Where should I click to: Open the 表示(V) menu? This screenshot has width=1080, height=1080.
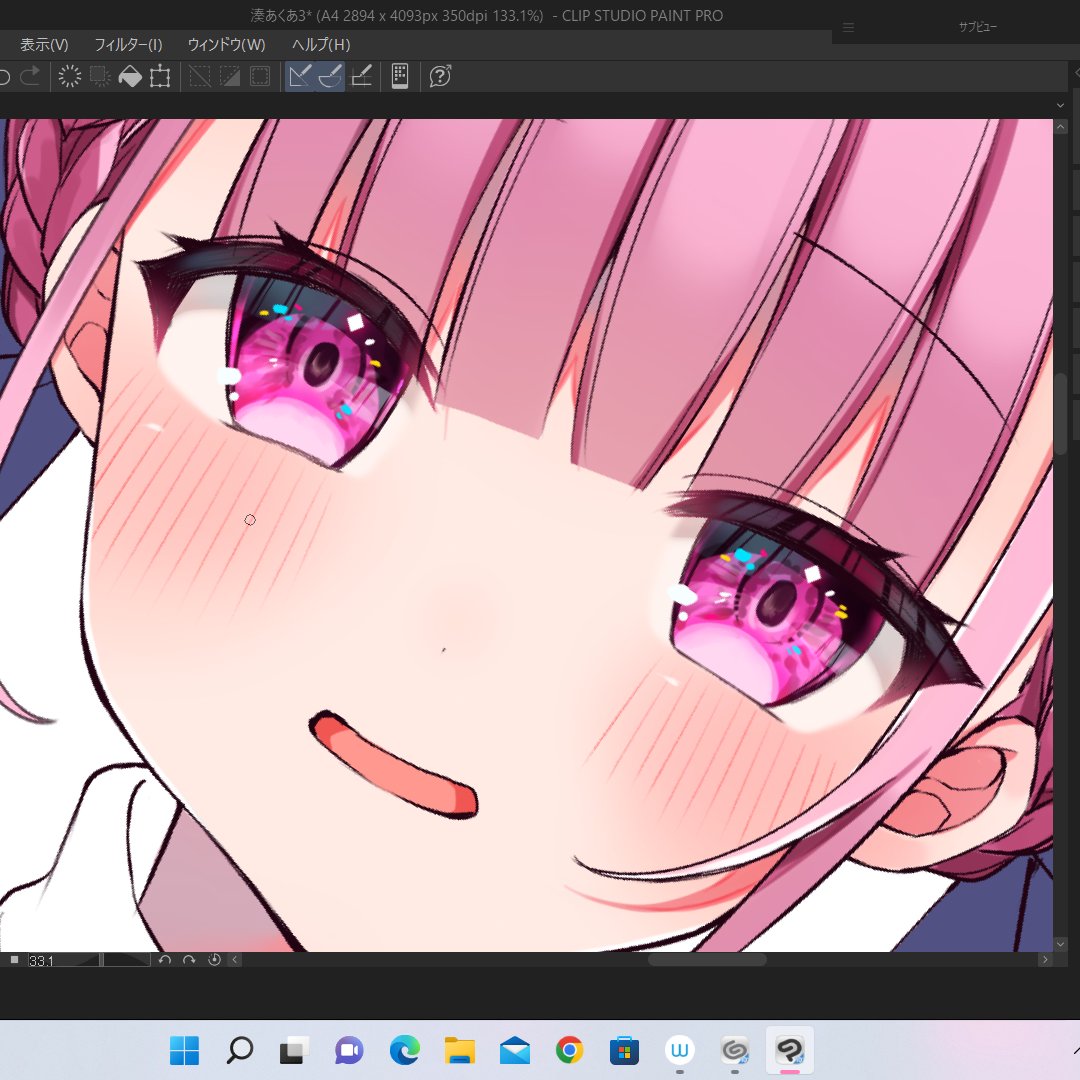[x=44, y=45]
